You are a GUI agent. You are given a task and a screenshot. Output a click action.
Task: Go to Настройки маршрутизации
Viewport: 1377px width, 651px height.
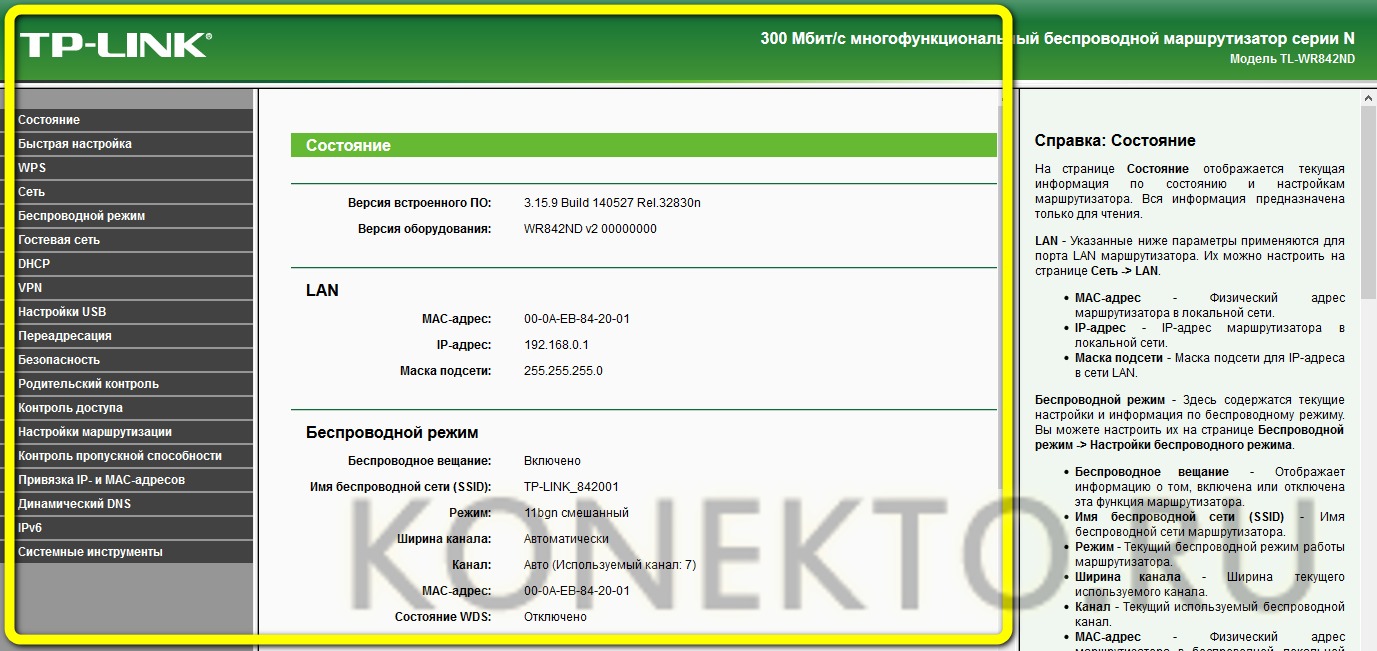126,432
